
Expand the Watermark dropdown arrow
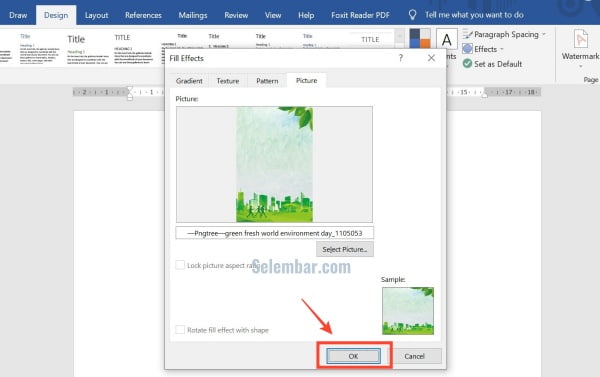580,67
